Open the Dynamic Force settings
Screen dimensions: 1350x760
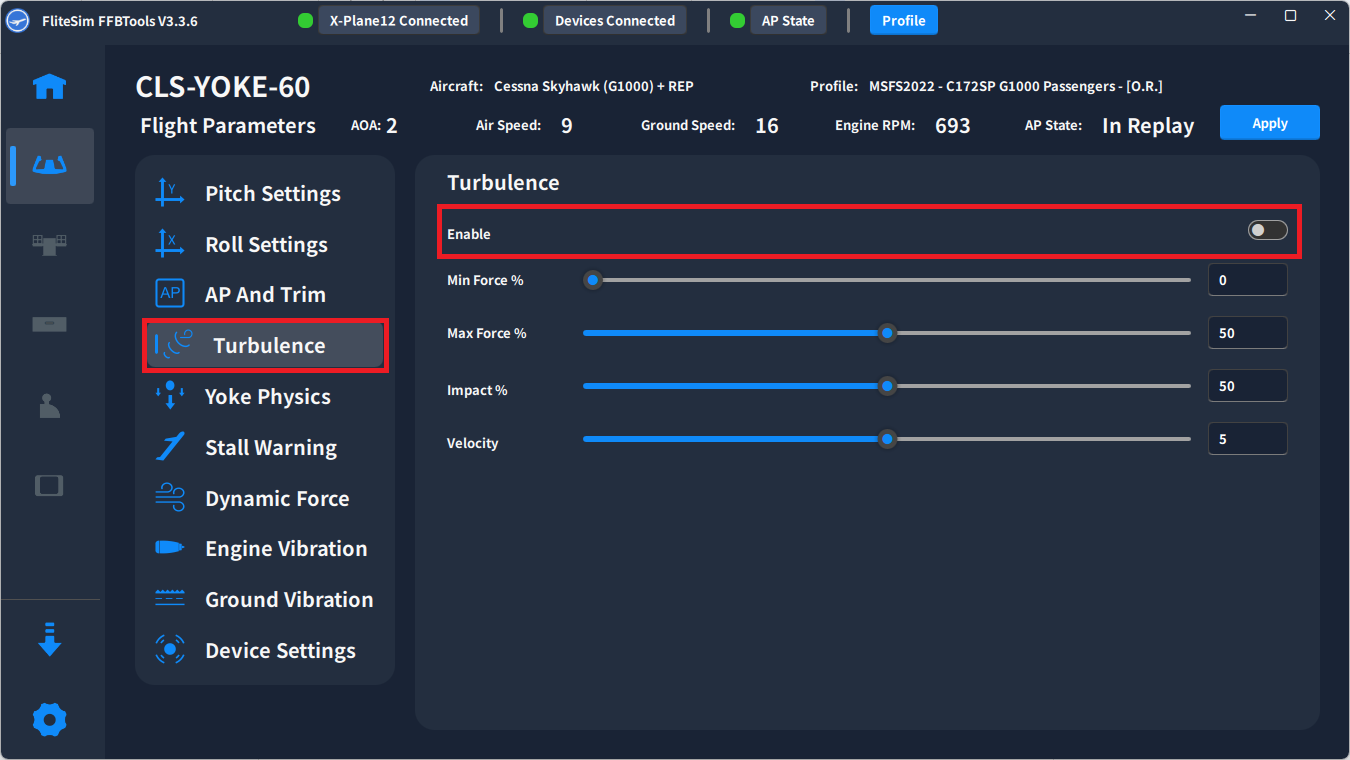click(x=265, y=498)
